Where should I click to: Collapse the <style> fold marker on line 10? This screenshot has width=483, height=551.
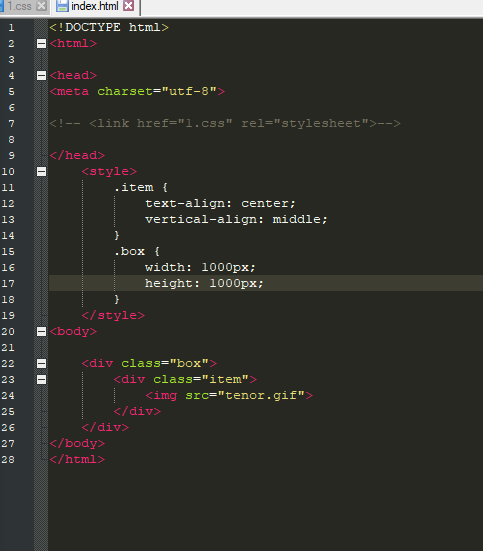(x=41, y=171)
